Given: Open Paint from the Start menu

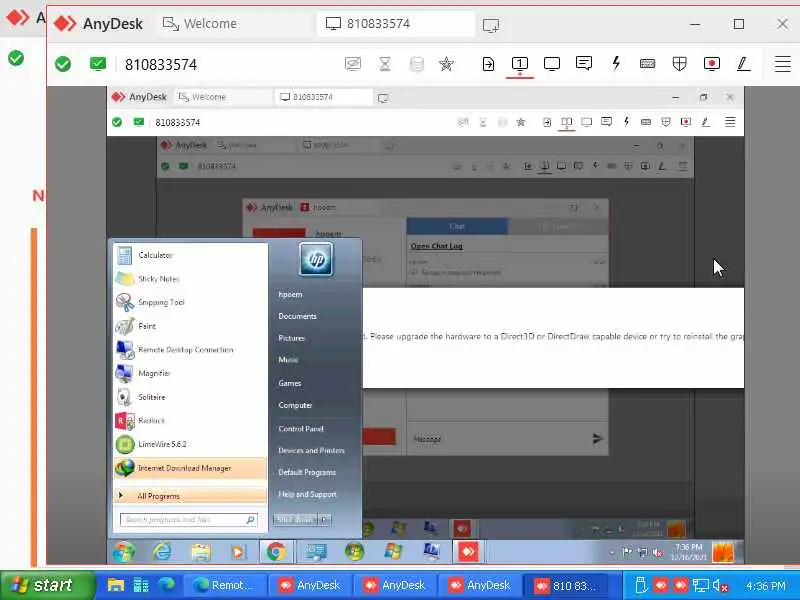Looking at the screenshot, I should click(x=190, y=326).
